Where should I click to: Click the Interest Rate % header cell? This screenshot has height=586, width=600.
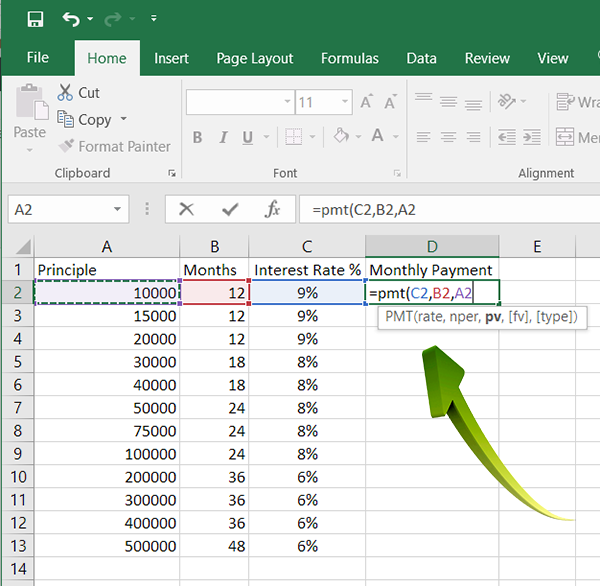pos(307,270)
